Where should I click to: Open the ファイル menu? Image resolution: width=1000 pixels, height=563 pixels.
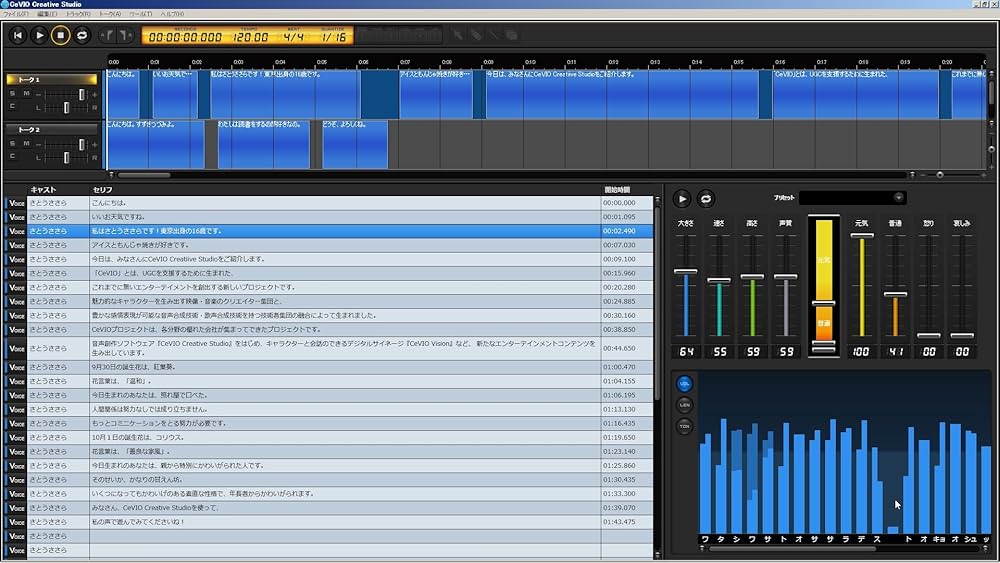(x=17, y=14)
